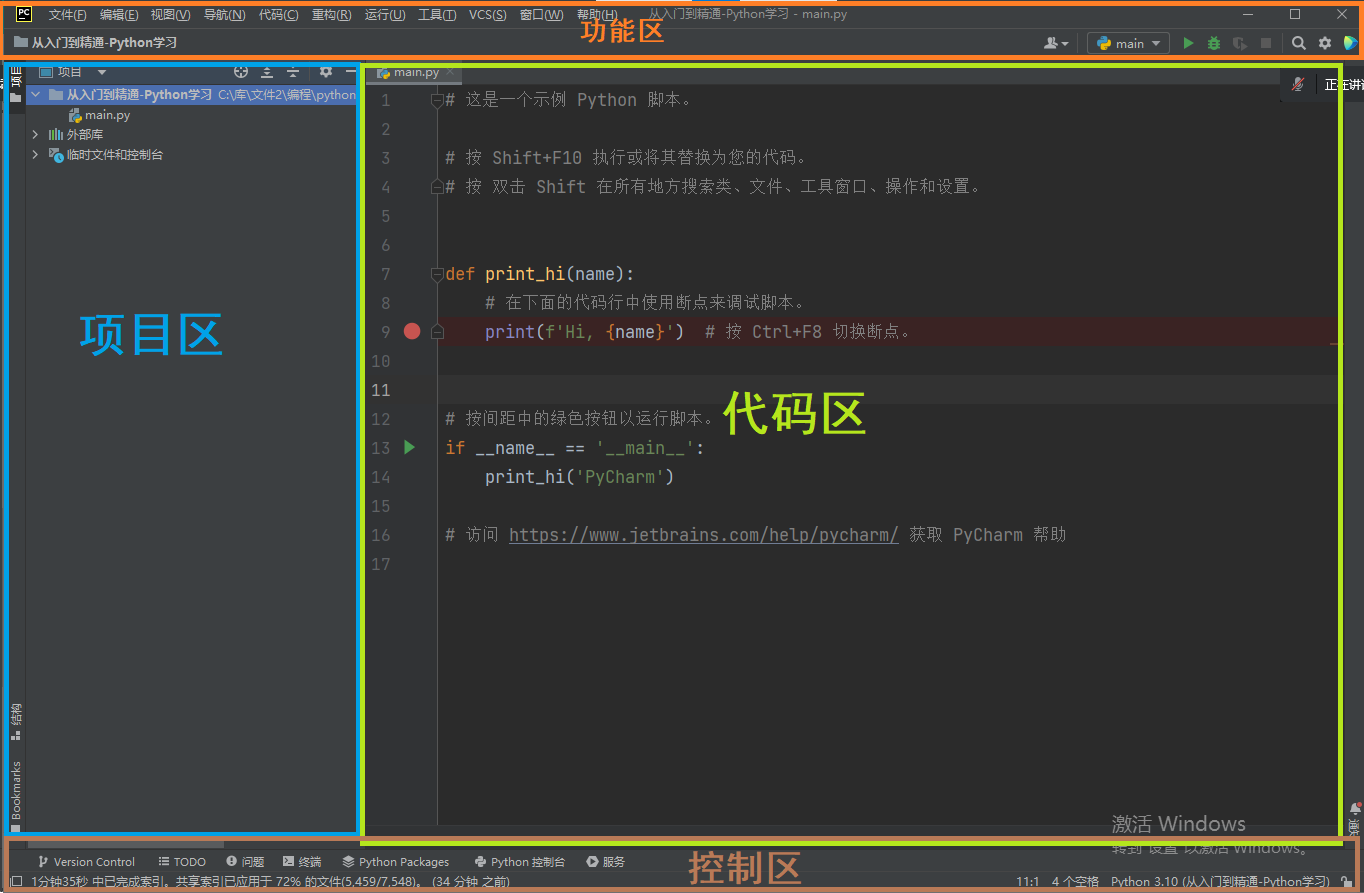1364x893 pixels.
Task: Open the 终端 terminal tool window
Action: (302, 861)
